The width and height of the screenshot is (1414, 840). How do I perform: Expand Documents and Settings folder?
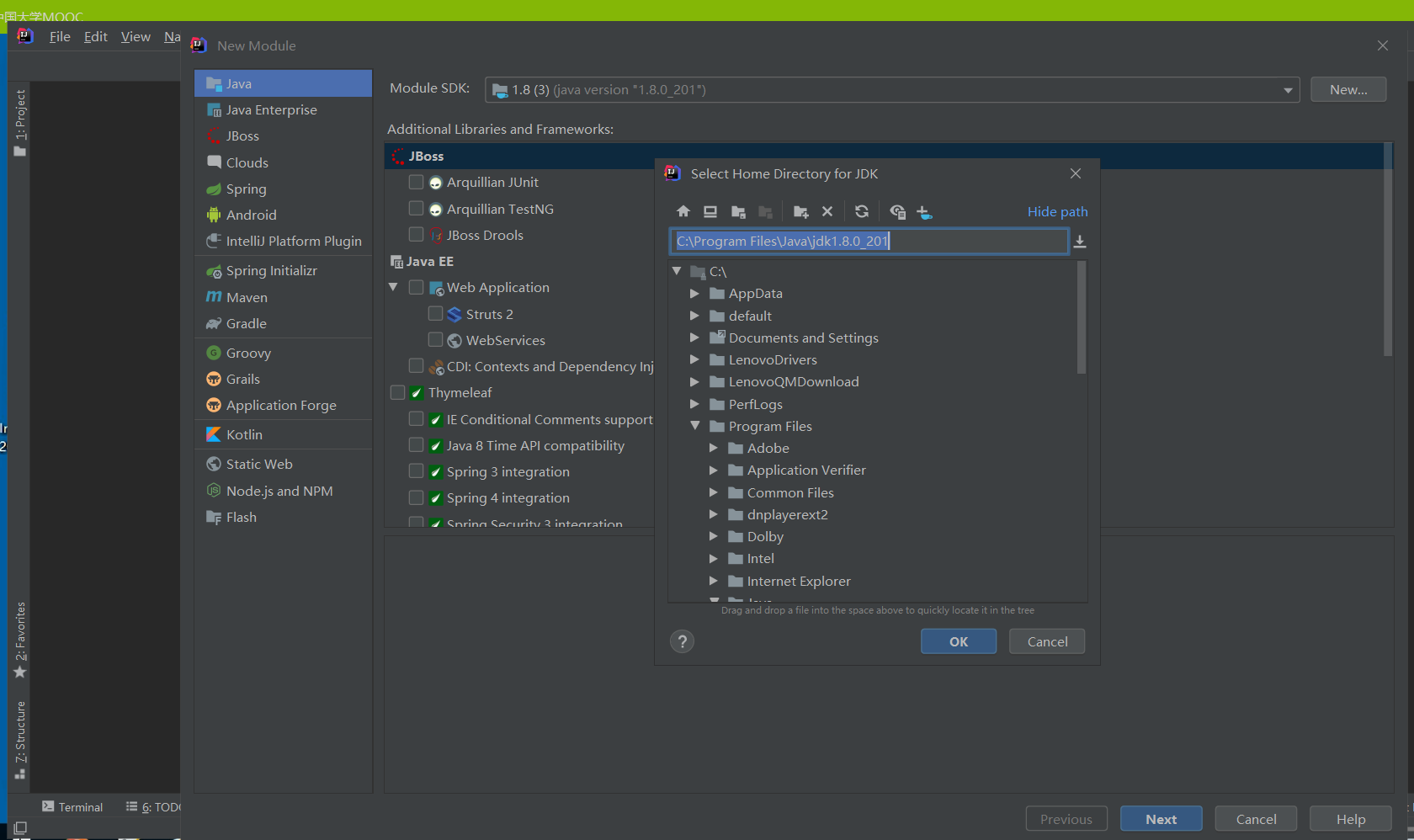(x=694, y=338)
